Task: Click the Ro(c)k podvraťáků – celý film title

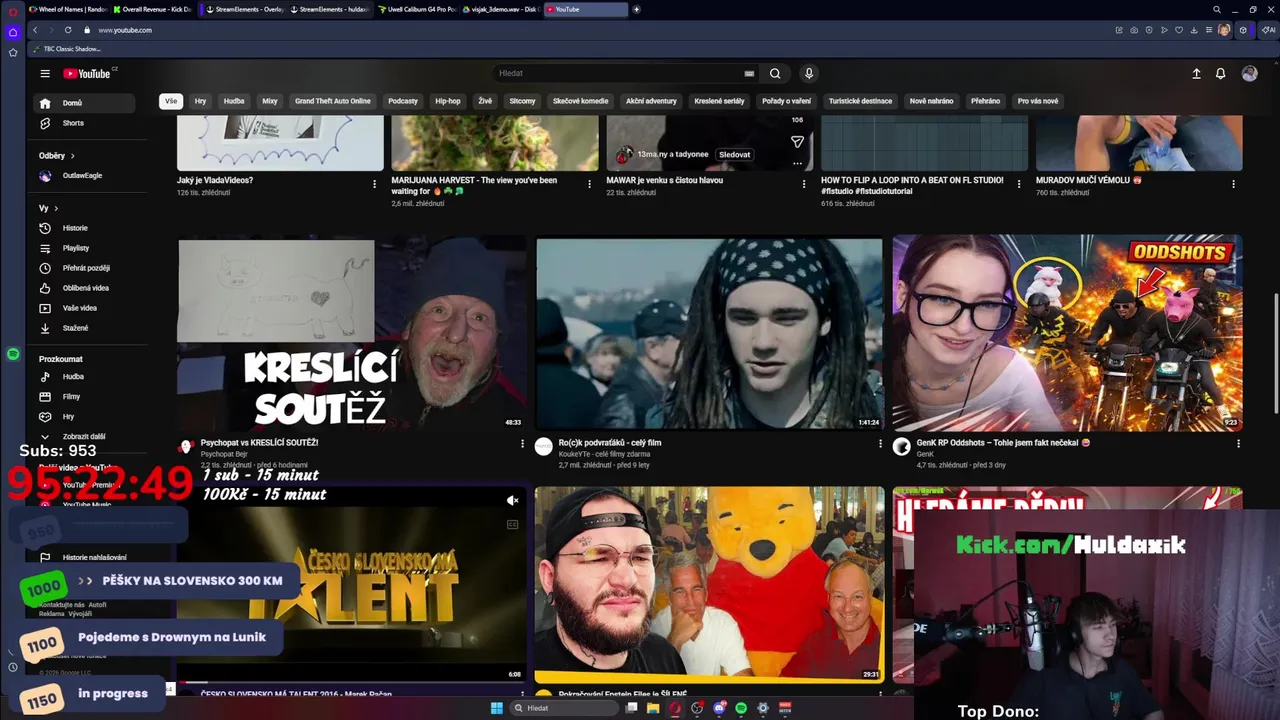Action: click(x=610, y=442)
